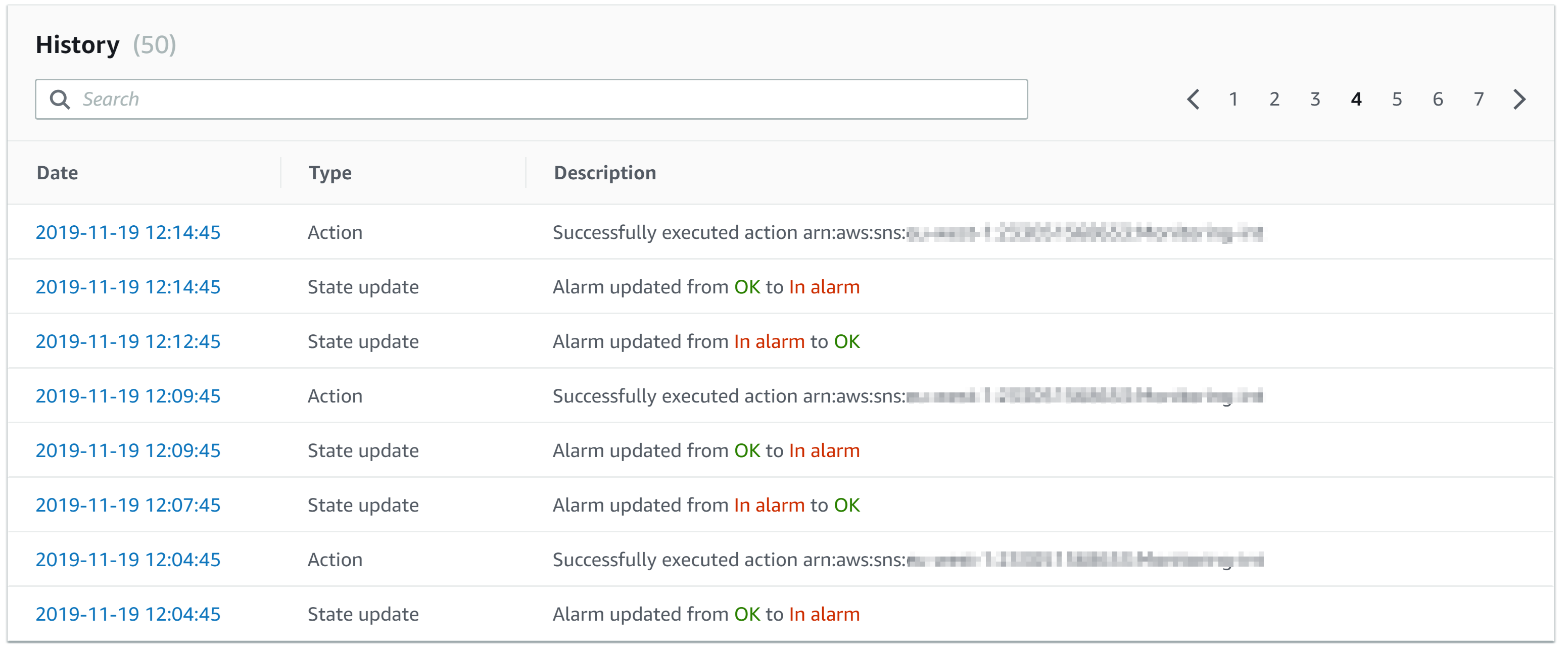Go to next page with right chevron
The height and width of the screenshot is (654, 1568).
click(x=1519, y=99)
